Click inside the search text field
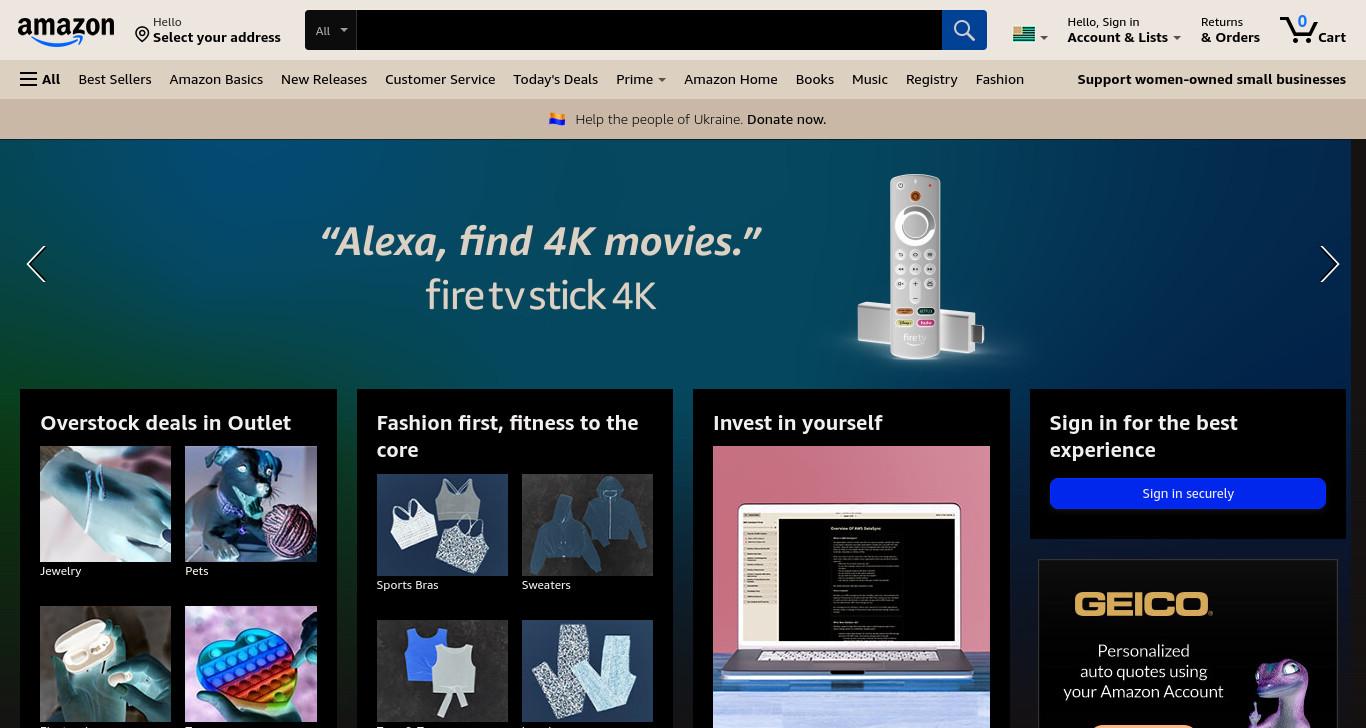 pyautogui.click(x=649, y=30)
